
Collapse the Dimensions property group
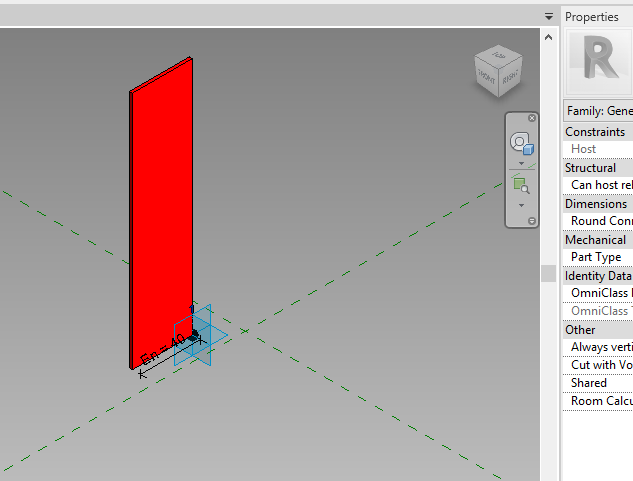[598, 204]
